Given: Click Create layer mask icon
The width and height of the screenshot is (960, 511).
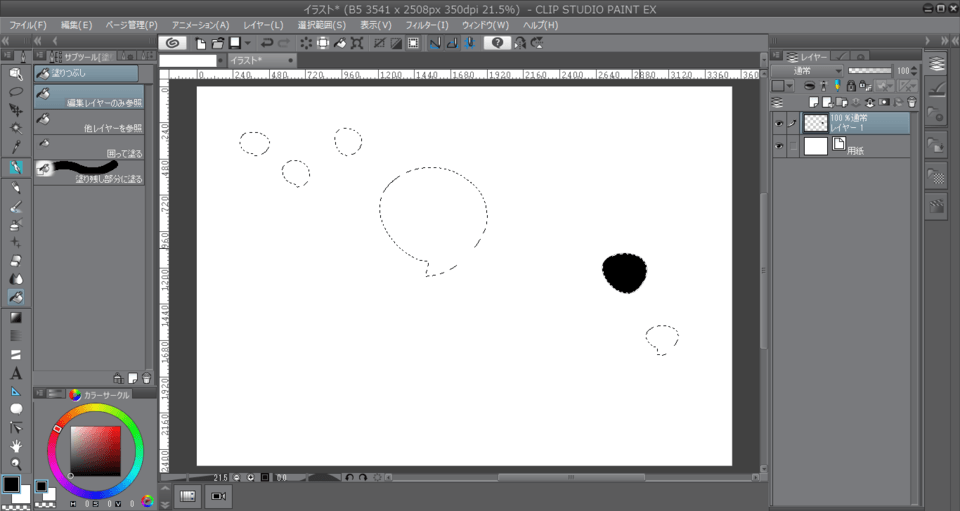Looking at the screenshot, I should [x=884, y=102].
